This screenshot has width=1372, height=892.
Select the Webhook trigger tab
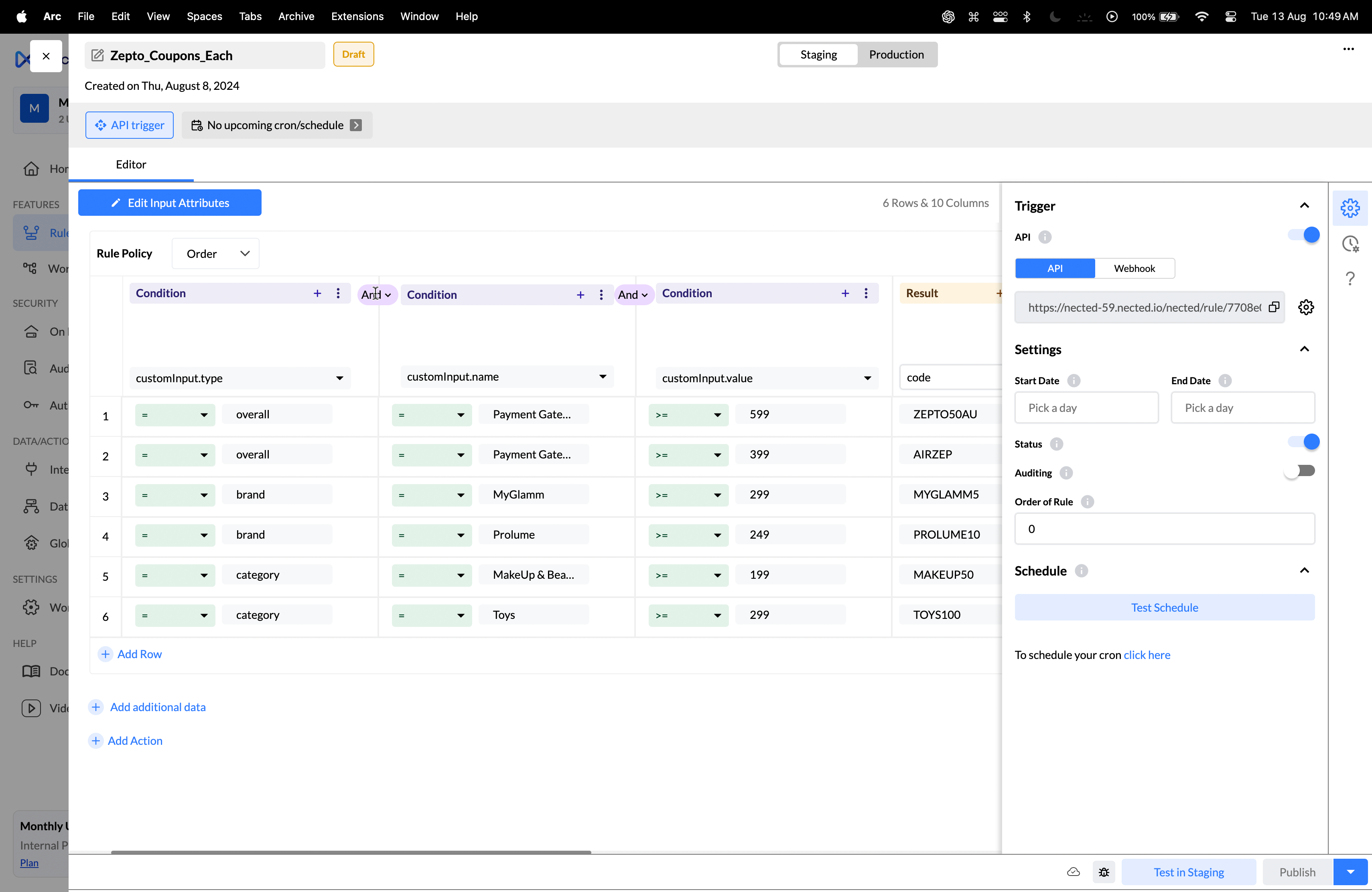coord(1134,268)
